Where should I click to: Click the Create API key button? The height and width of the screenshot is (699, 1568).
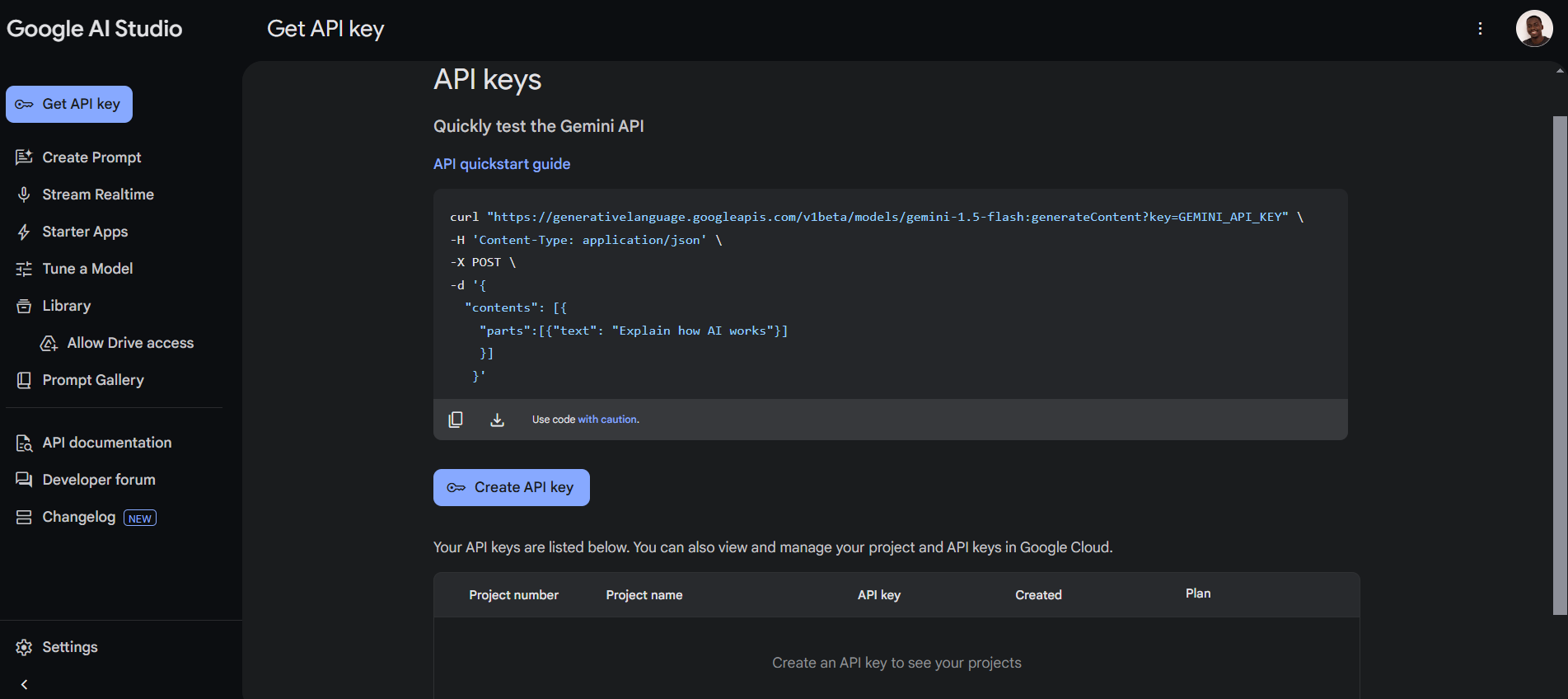click(512, 487)
